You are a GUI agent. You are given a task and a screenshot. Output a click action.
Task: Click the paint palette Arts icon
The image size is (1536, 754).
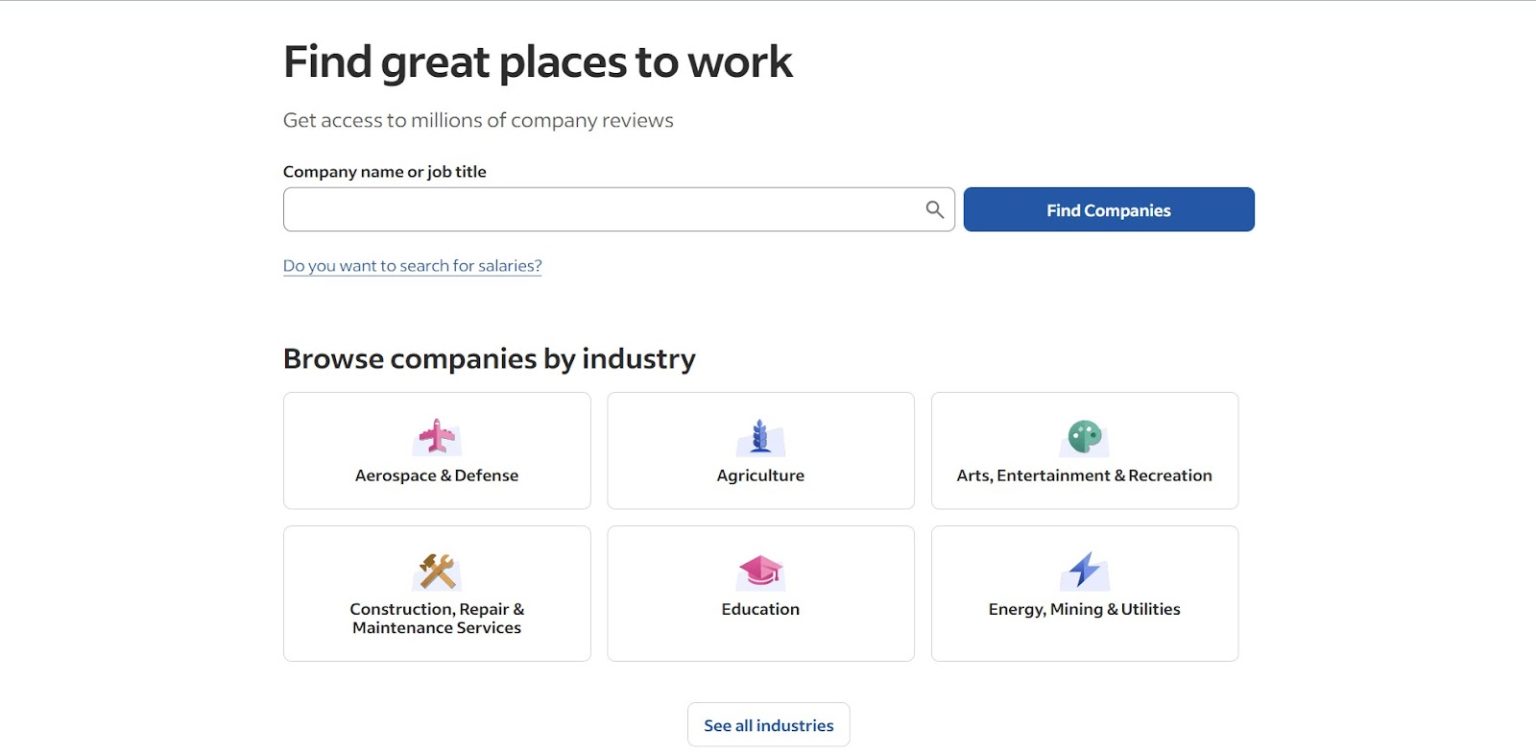pyautogui.click(x=1084, y=437)
